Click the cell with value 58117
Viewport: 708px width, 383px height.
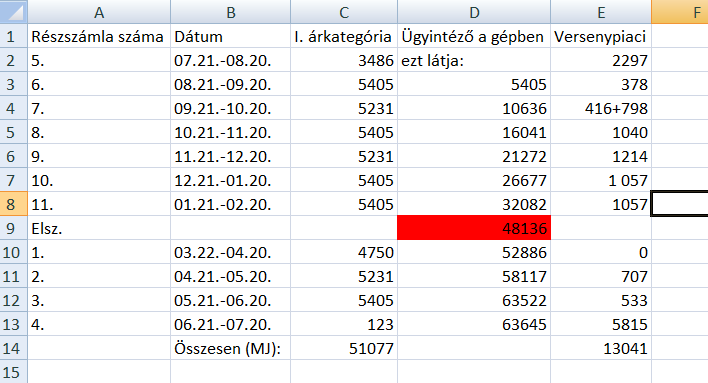coord(474,276)
